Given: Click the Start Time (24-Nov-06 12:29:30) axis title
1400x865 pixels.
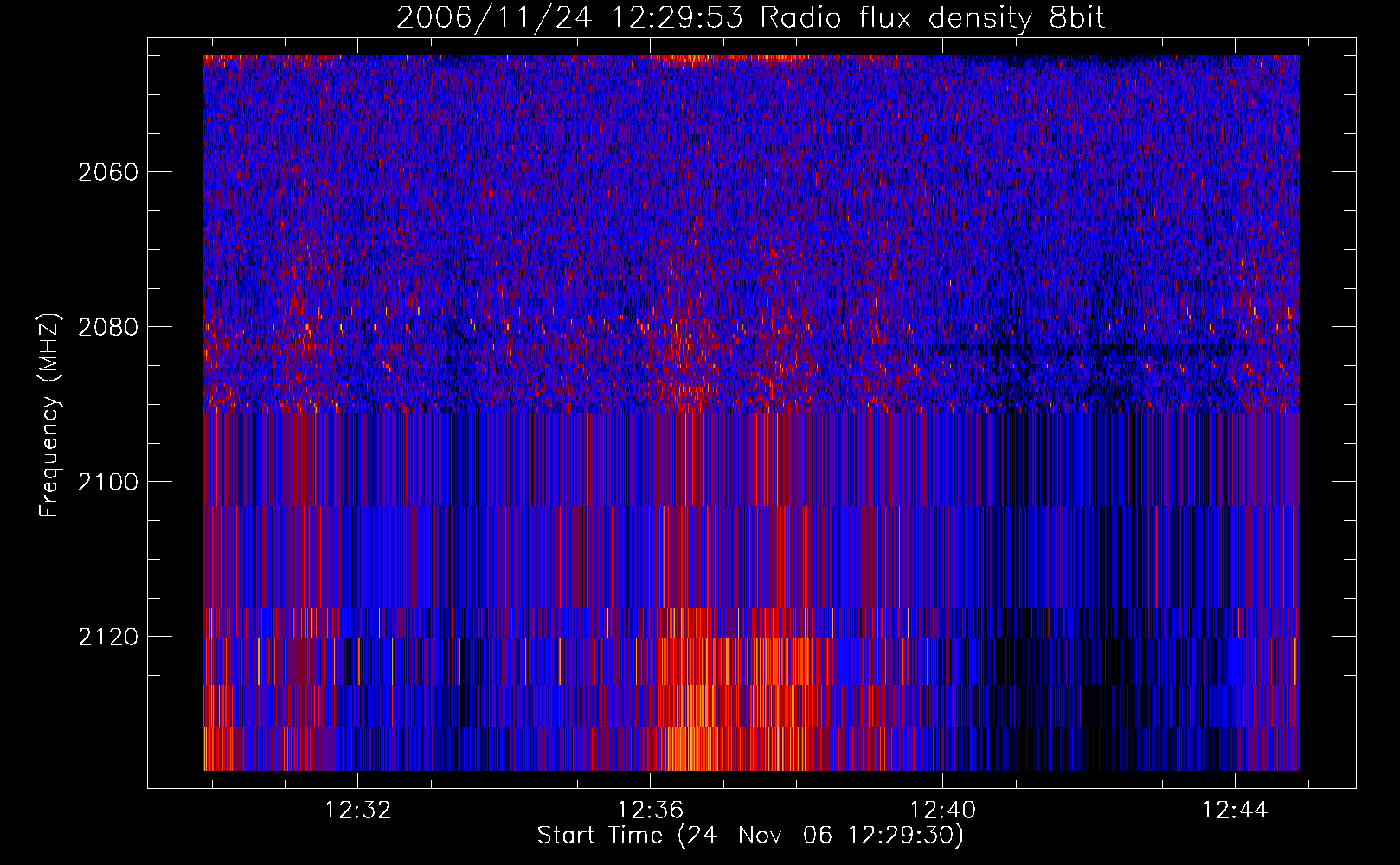Looking at the screenshot, I should coord(750,836).
